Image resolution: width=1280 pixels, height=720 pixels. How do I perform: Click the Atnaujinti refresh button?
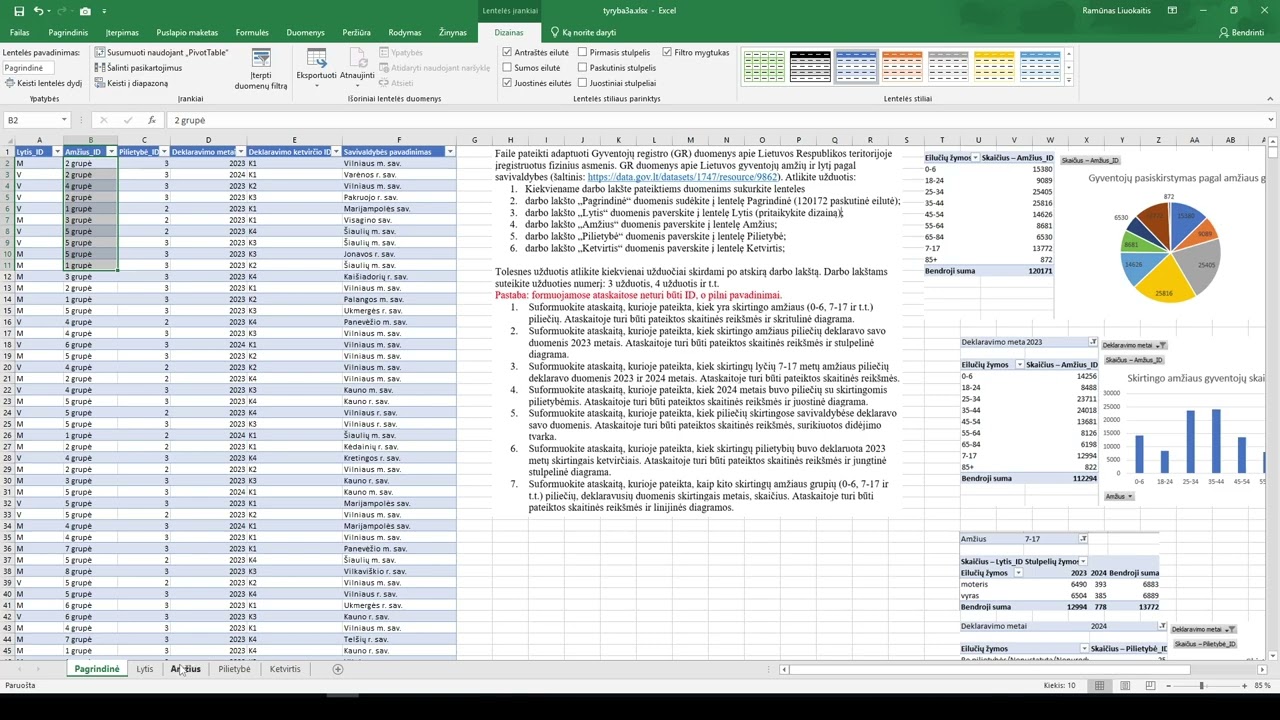(357, 69)
